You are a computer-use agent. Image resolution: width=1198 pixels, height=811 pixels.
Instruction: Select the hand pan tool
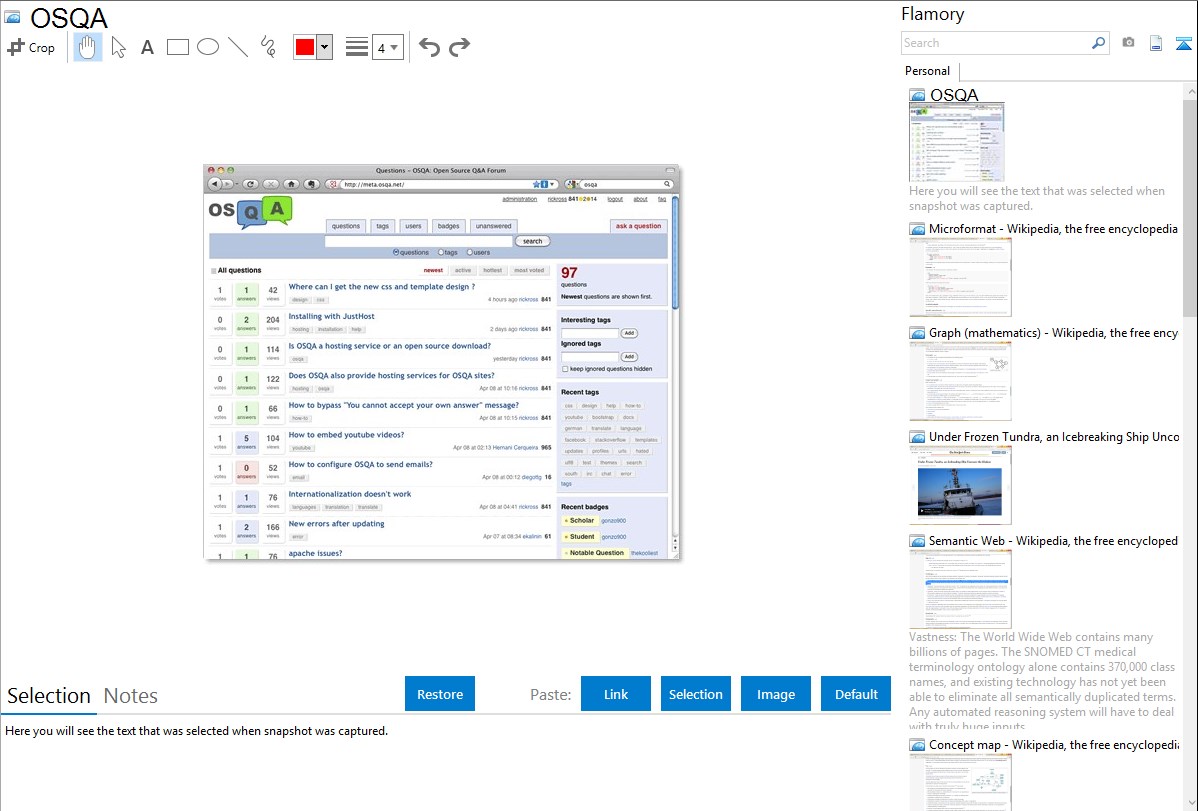pos(88,47)
